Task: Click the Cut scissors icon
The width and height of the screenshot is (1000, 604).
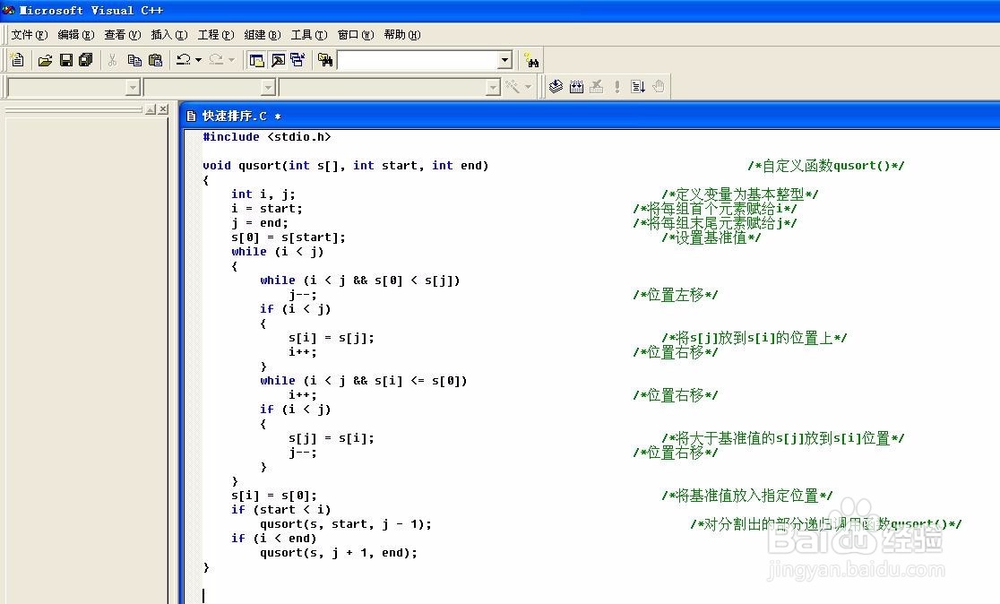Action: pos(112,60)
